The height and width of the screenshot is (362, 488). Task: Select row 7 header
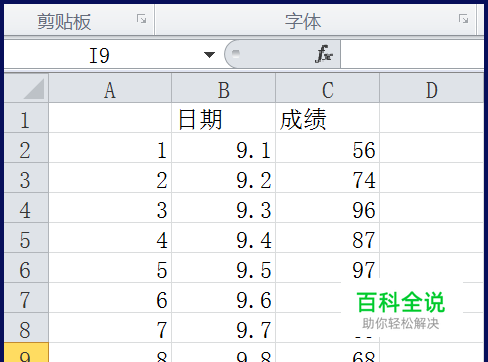coord(27,298)
